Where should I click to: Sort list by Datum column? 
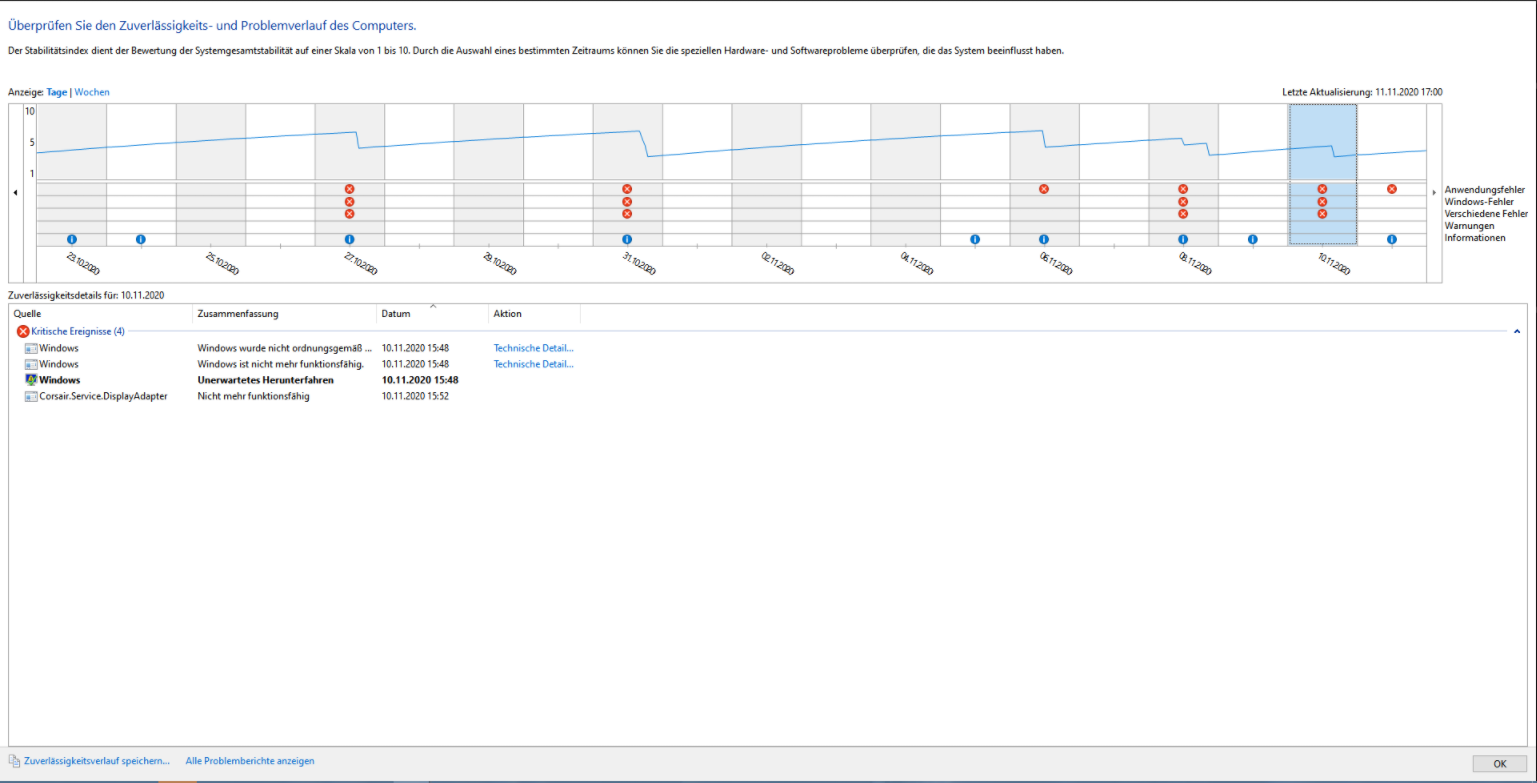[433, 314]
